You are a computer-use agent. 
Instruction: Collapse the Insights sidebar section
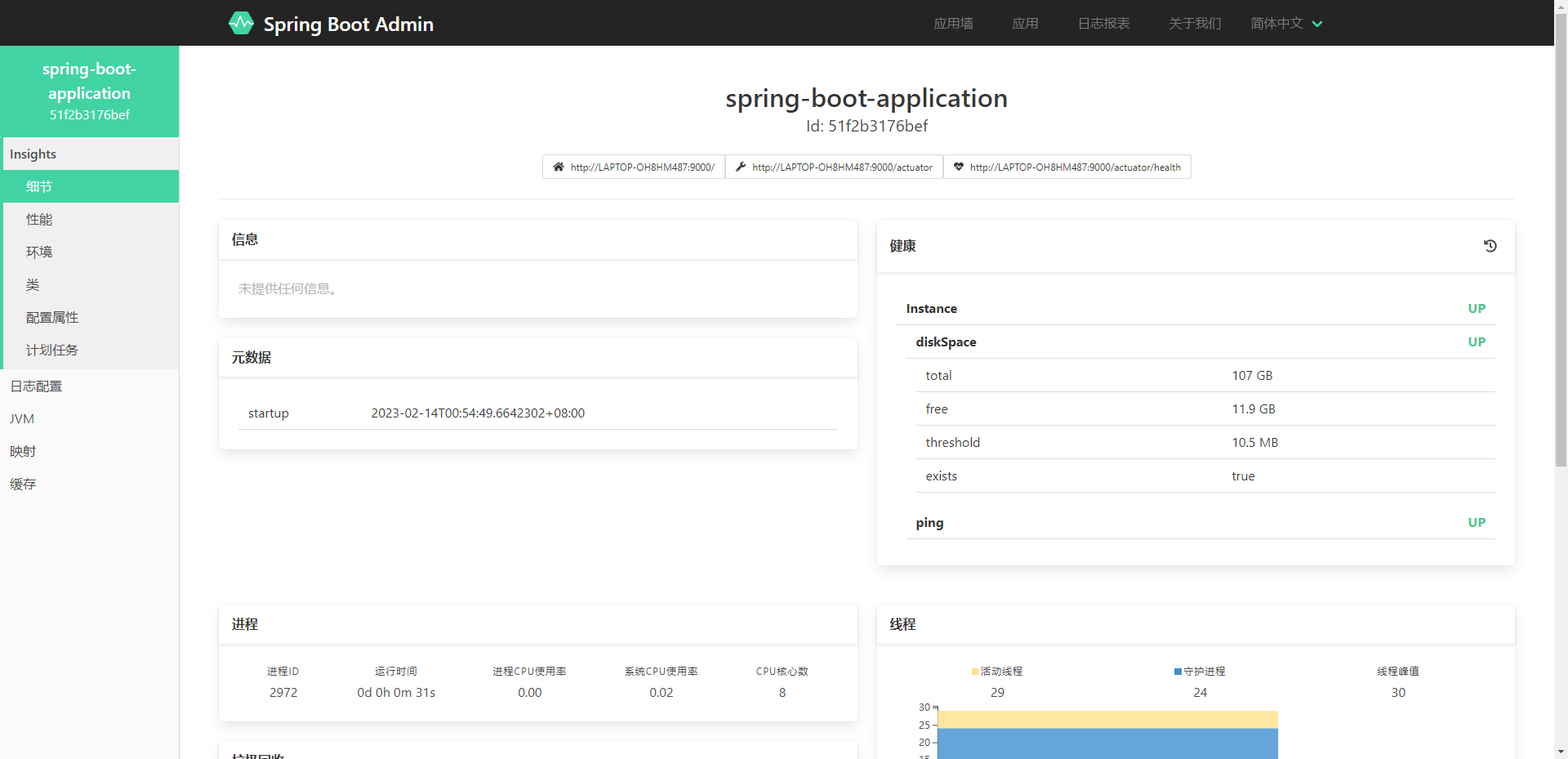coord(90,154)
